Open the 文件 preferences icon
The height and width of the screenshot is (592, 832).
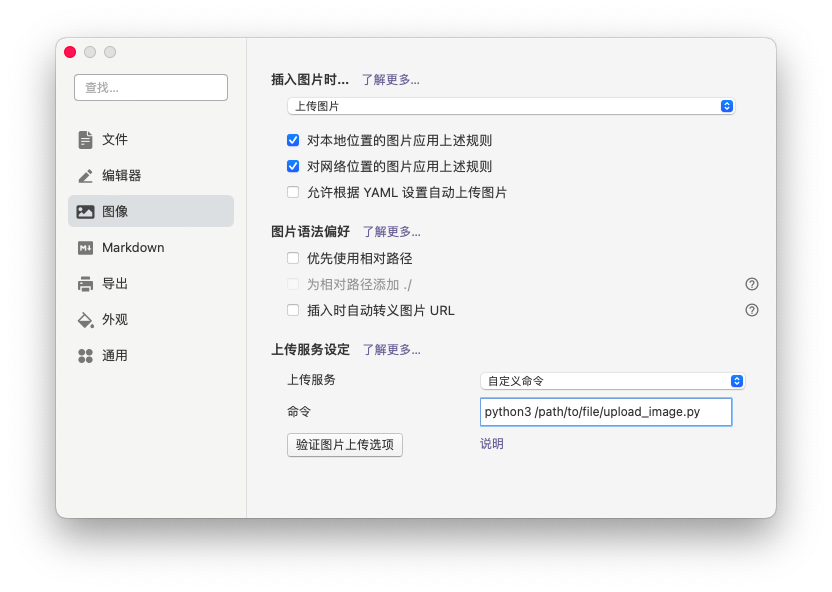click(85, 140)
